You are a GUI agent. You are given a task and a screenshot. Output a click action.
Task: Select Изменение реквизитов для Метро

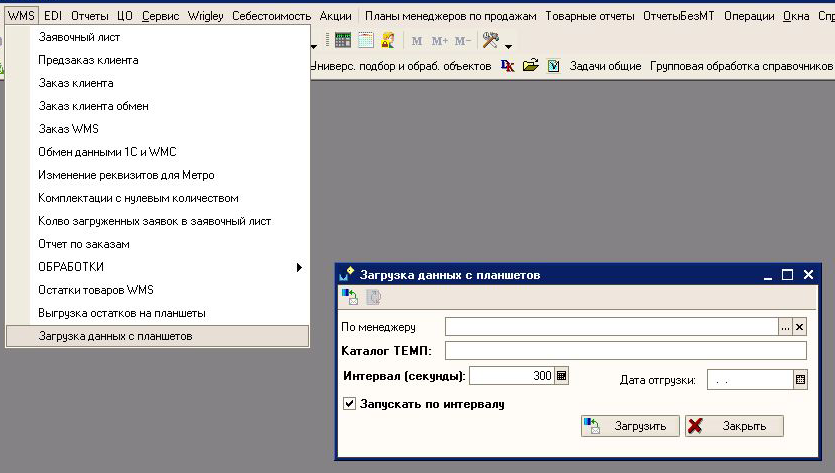[x=158, y=175]
